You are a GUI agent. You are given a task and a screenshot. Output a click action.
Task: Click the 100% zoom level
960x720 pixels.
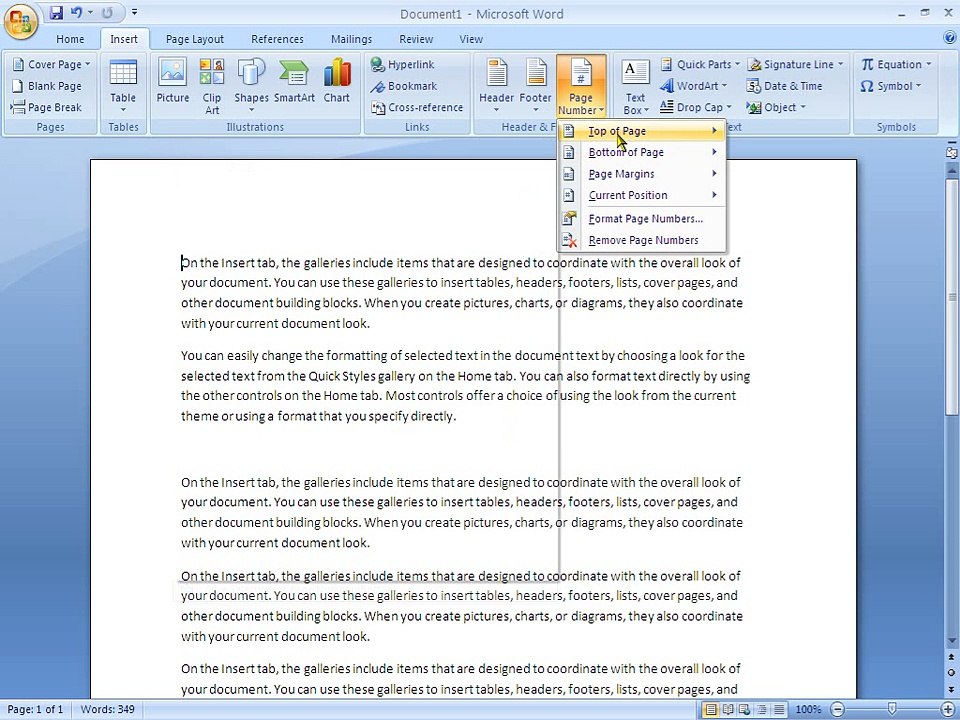pos(808,710)
